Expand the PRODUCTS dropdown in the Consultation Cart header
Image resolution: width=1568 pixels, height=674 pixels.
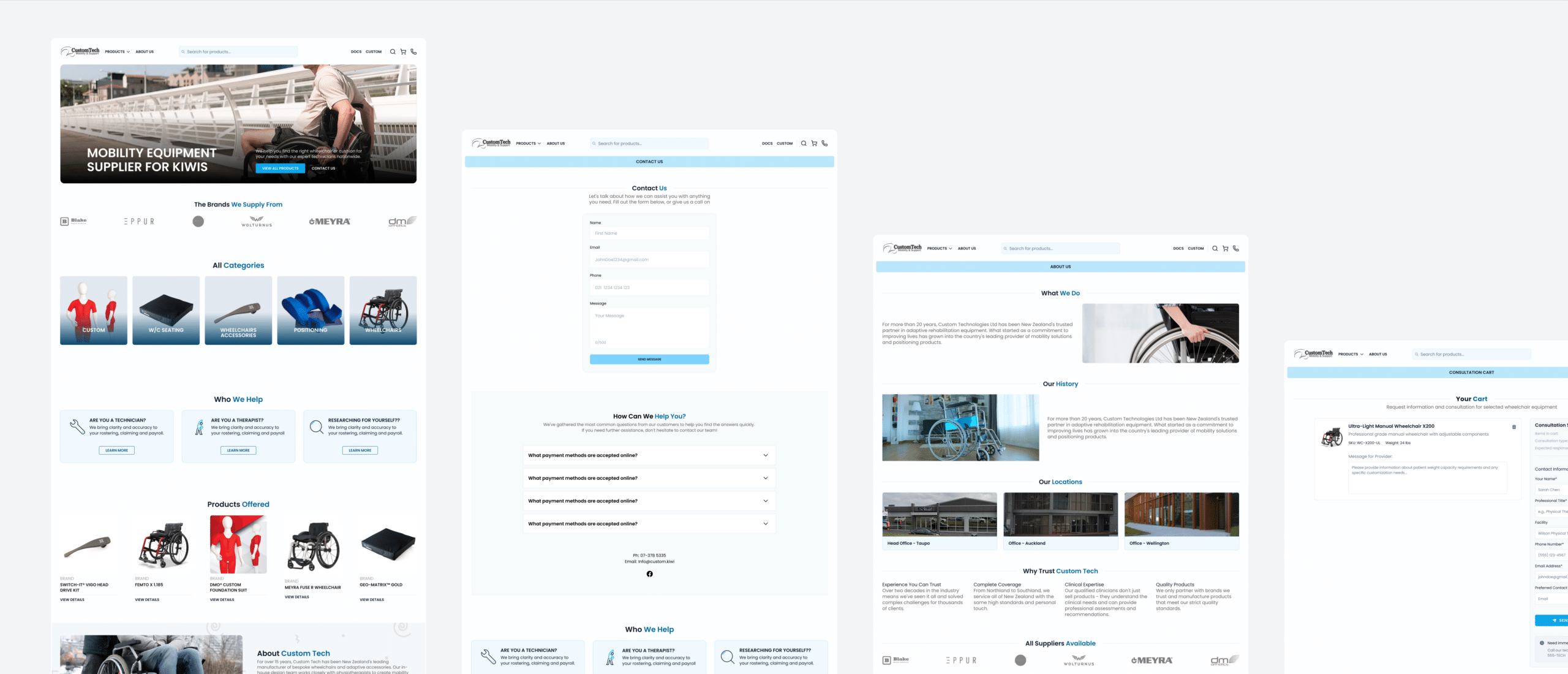tap(1351, 354)
